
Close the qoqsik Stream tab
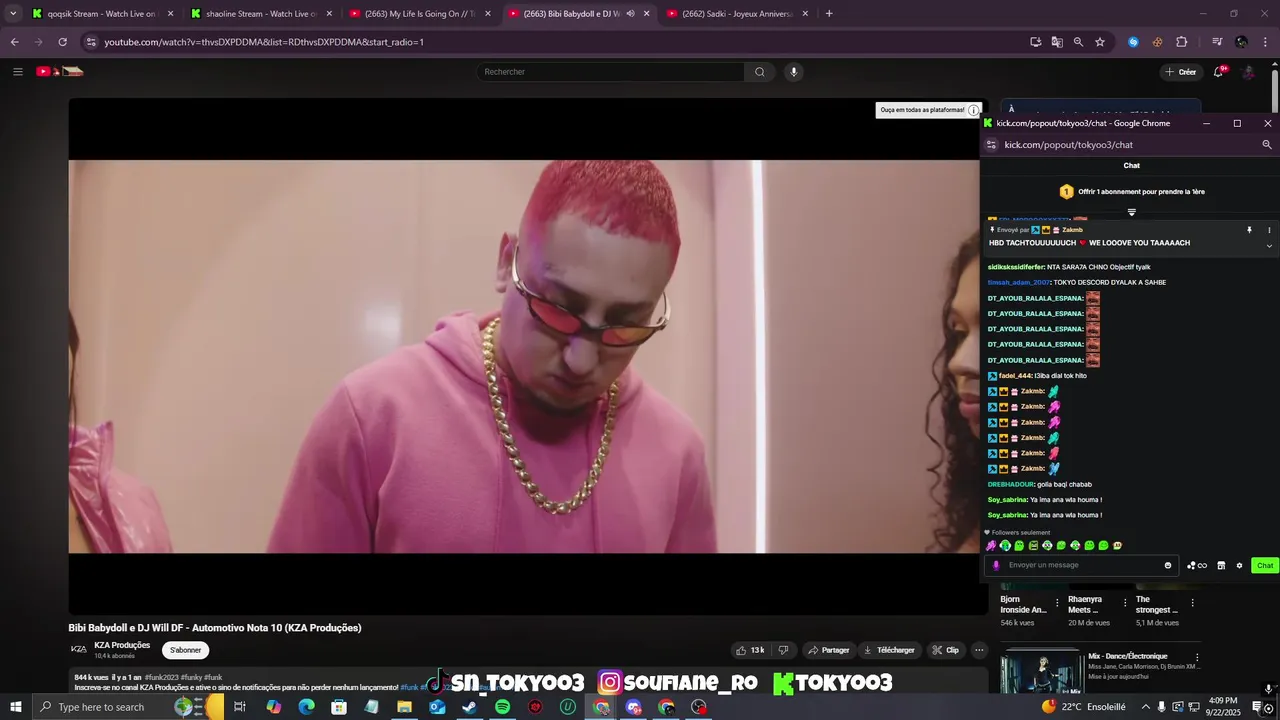(x=170, y=14)
